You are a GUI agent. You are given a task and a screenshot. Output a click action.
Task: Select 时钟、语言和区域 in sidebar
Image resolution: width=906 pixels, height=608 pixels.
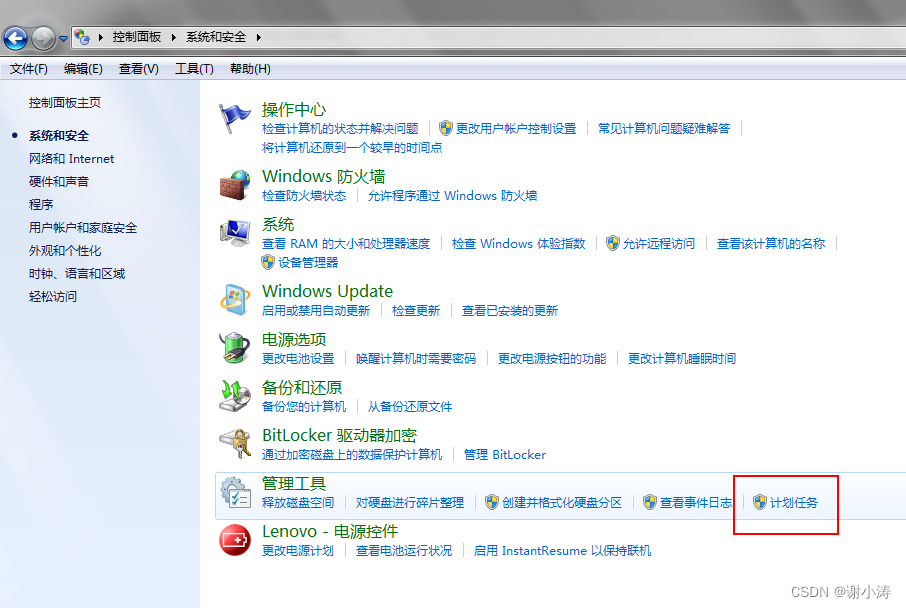[77, 274]
